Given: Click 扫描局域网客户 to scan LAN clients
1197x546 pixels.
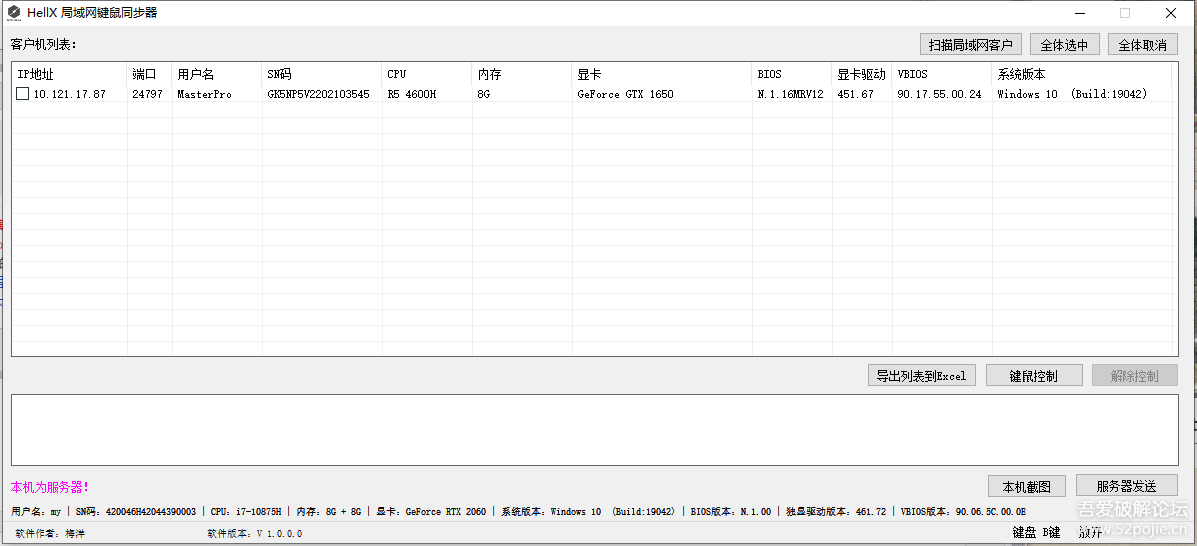Looking at the screenshot, I should click(x=971, y=44).
